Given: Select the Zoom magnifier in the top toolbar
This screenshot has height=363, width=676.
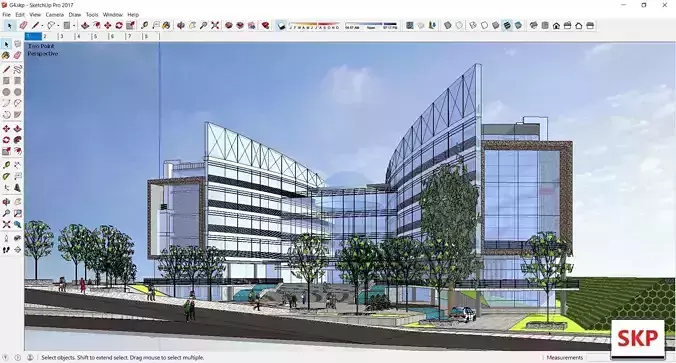Looking at the screenshot, I should click(x=203, y=25).
